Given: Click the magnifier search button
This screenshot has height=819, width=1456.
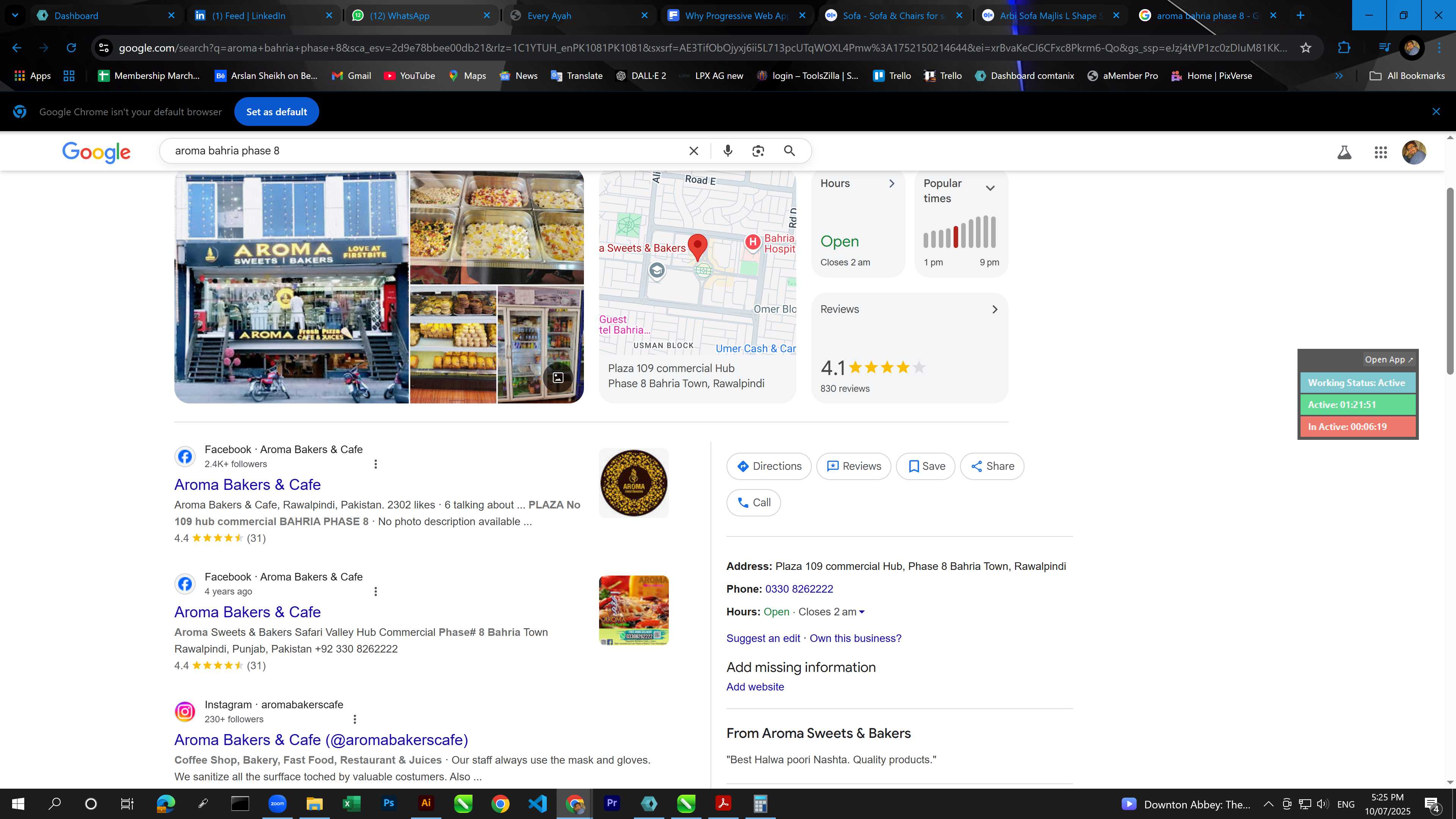Looking at the screenshot, I should [x=789, y=151].
